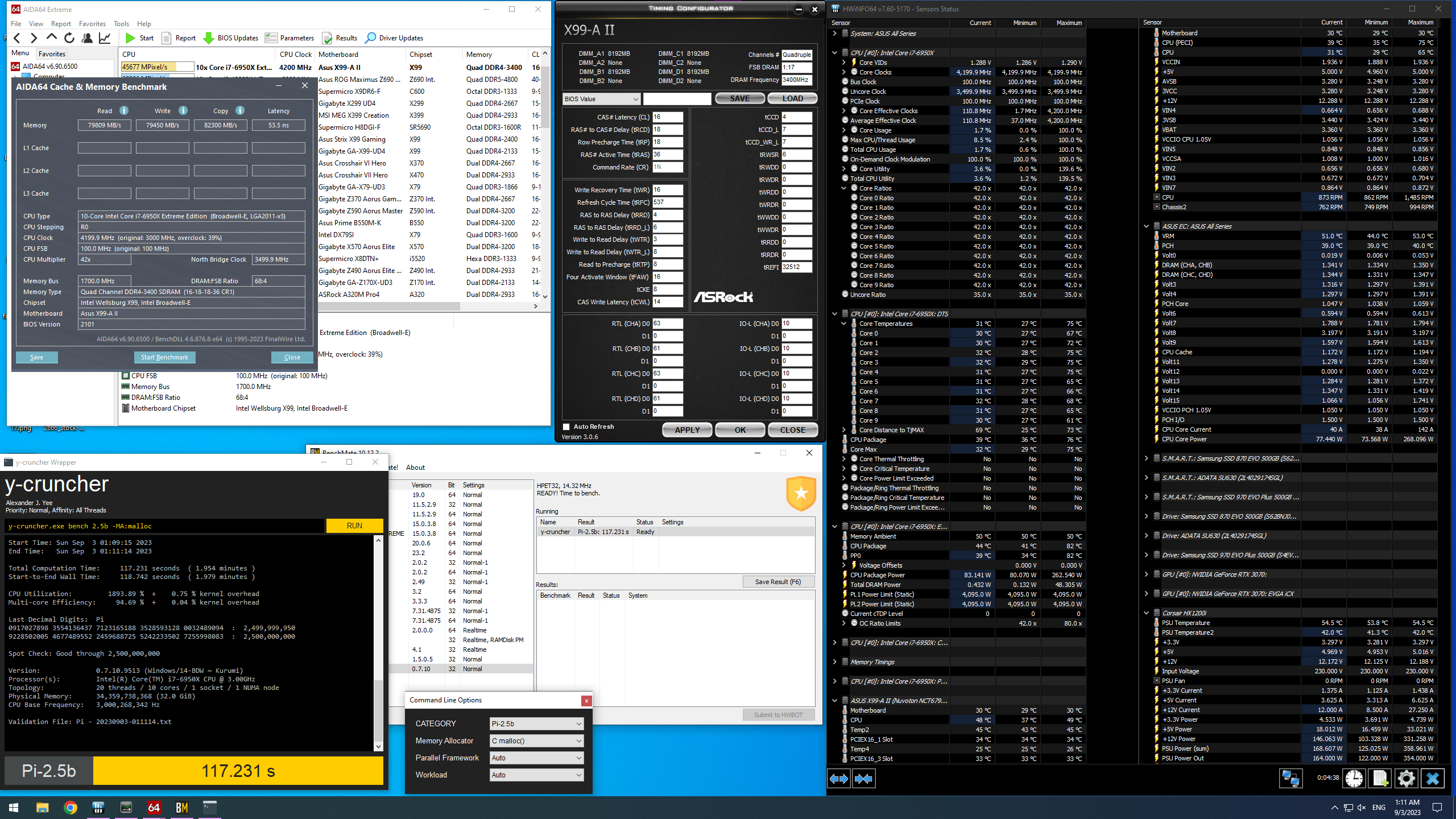The image size is (1456, 819).
Task: Click the HWiNFO reset clock icon
Action: point(1354,778)
